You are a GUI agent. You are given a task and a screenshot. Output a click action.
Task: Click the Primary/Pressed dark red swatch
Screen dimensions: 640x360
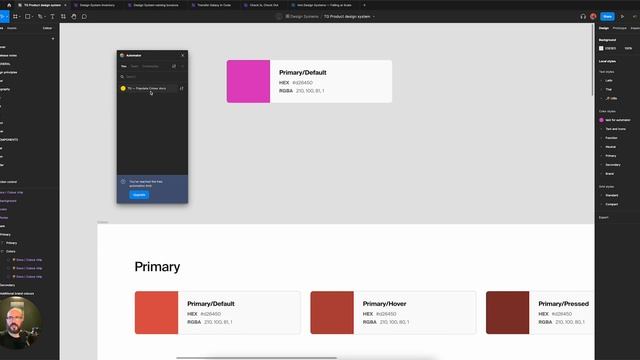[x=507, y=312]
